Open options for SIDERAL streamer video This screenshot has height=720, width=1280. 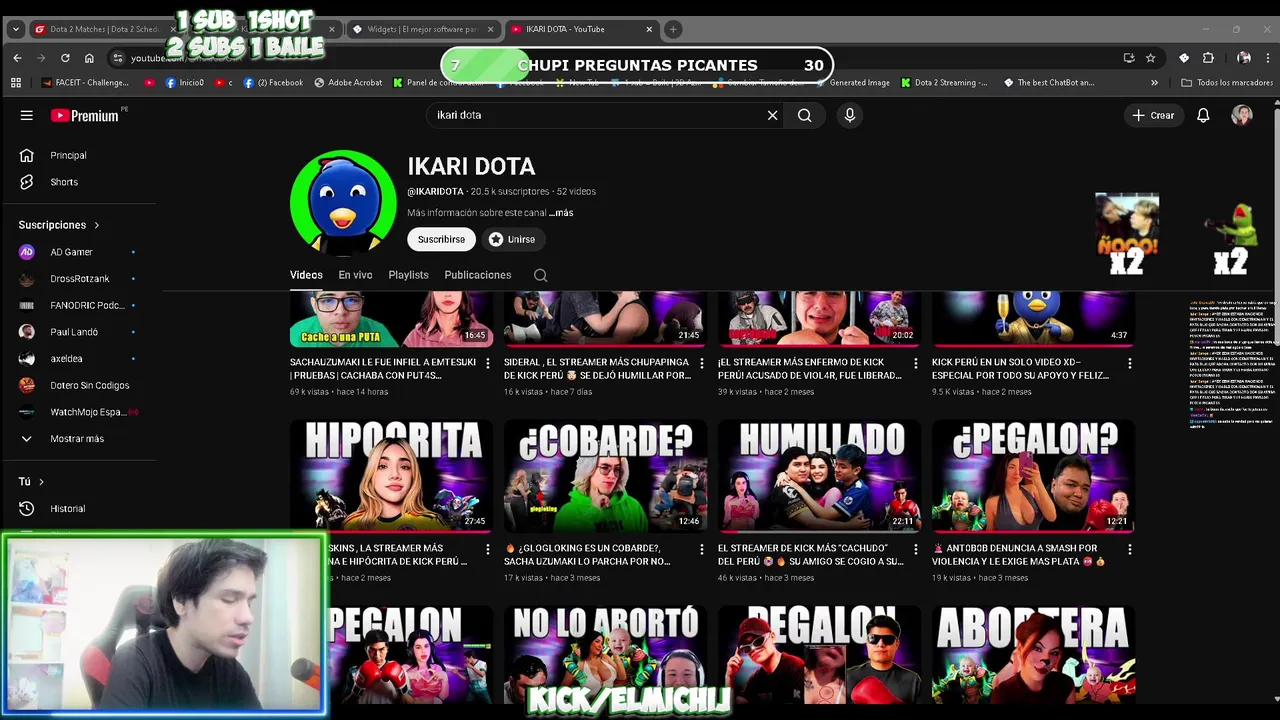pos(702,363)
